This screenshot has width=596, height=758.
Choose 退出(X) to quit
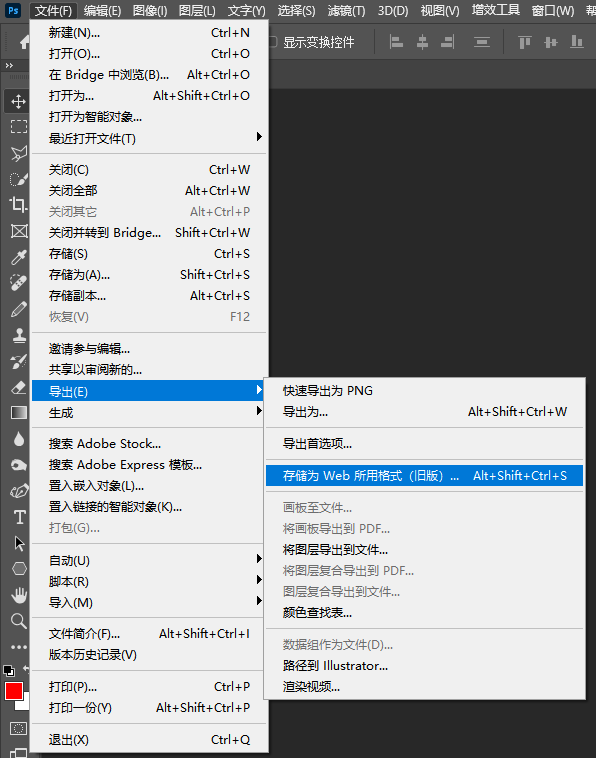point(148,740)
